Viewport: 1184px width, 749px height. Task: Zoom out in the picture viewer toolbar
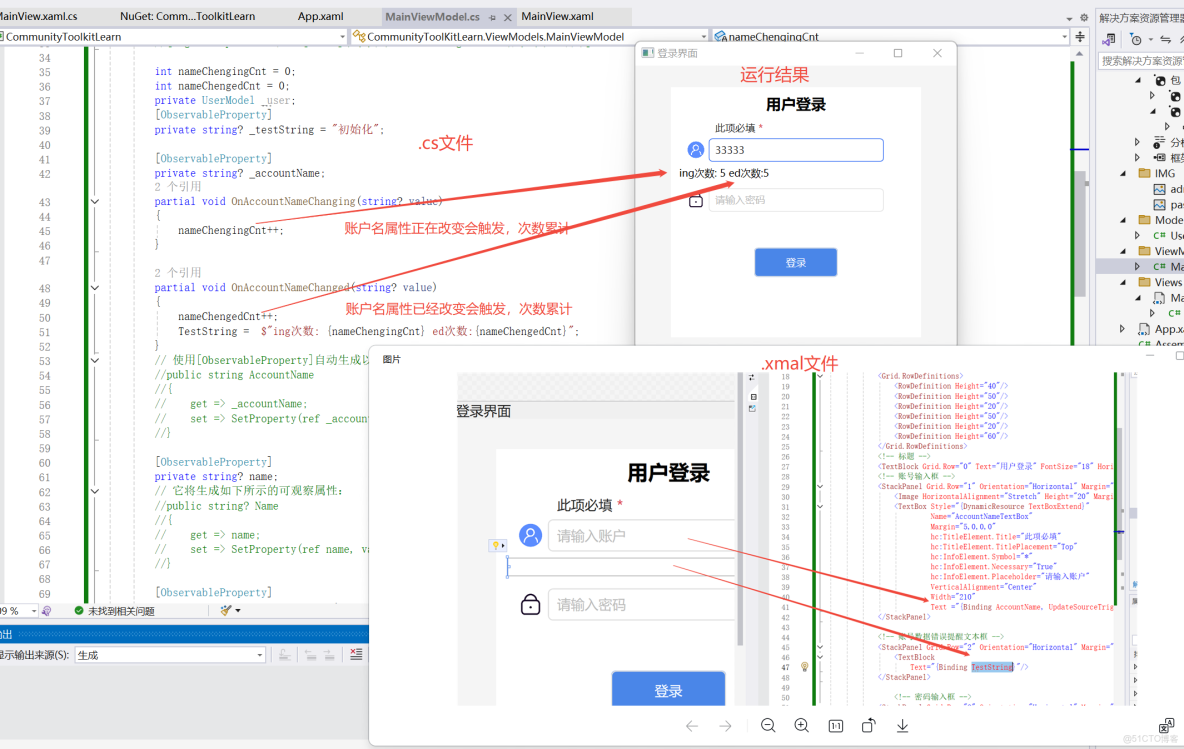[x=769, y=725]
